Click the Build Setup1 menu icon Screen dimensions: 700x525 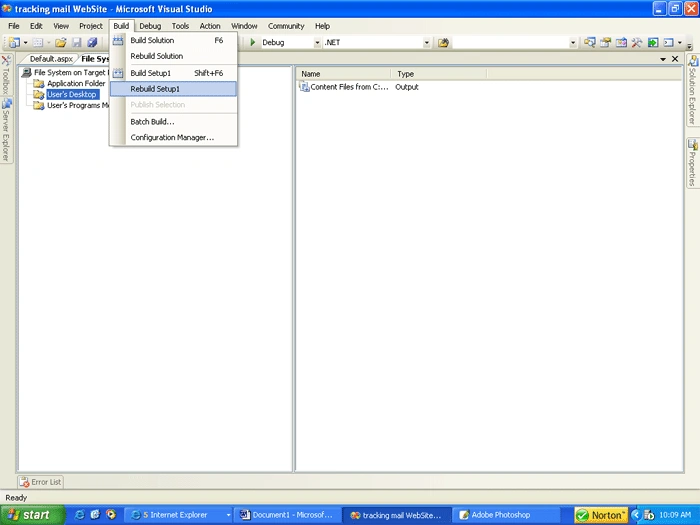point(118,73)
